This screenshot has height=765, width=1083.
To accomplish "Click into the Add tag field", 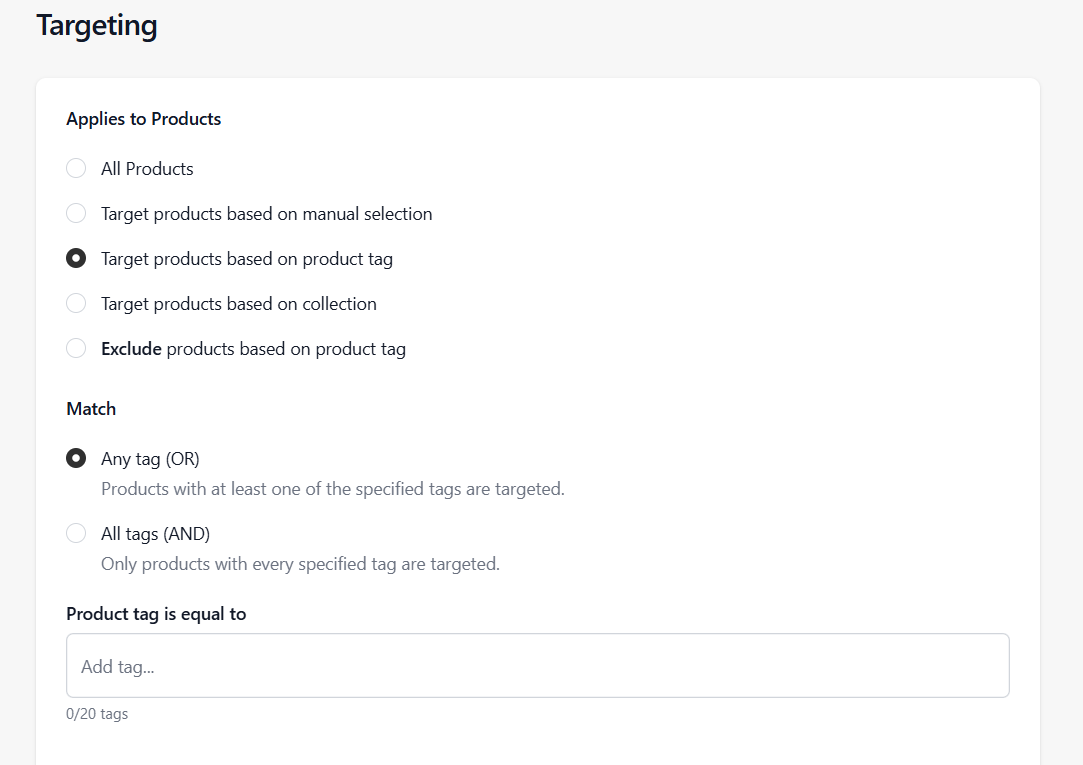I will point(537,666).
